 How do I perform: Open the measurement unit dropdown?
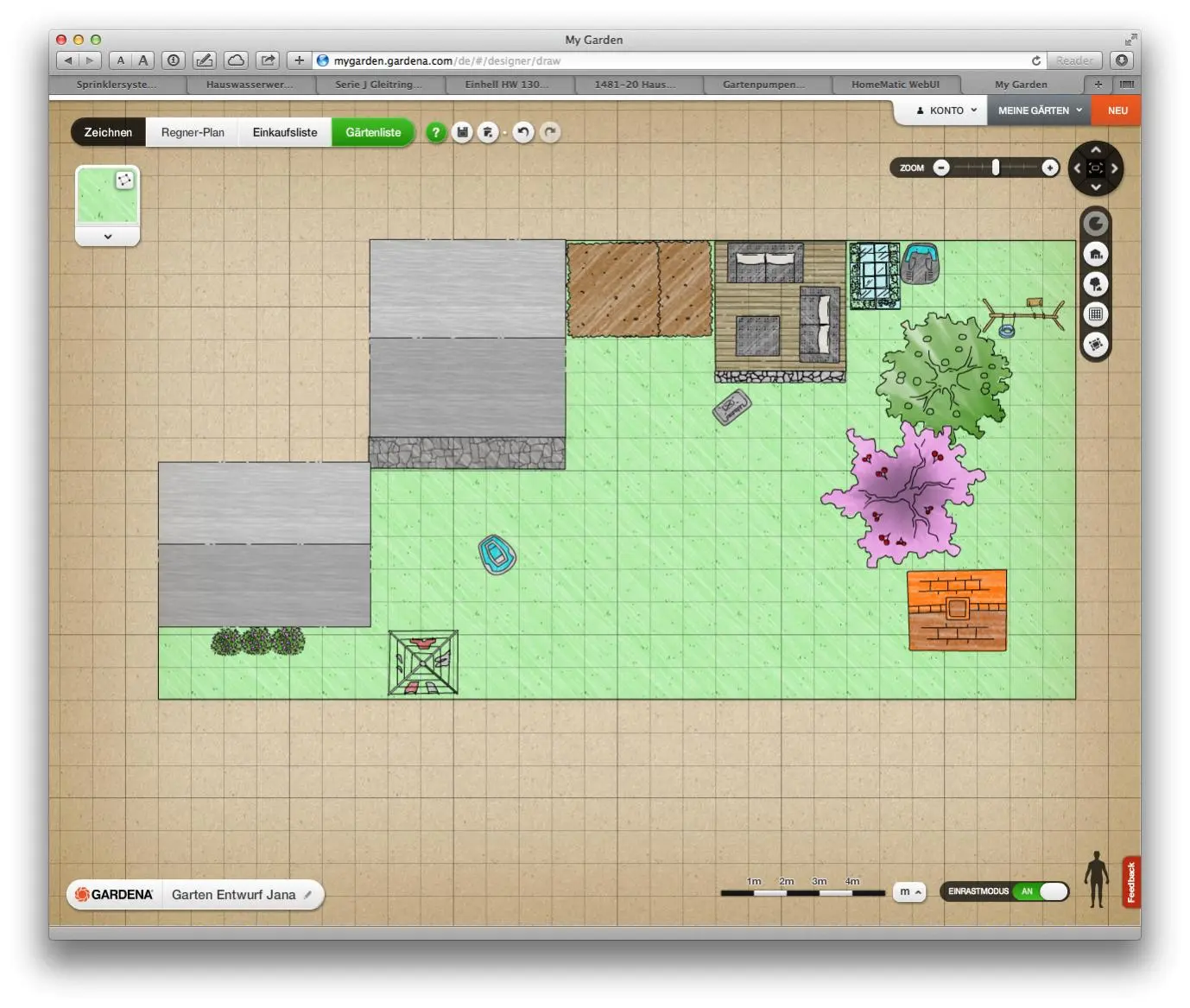pyautogui.click(x=909, y=891)
